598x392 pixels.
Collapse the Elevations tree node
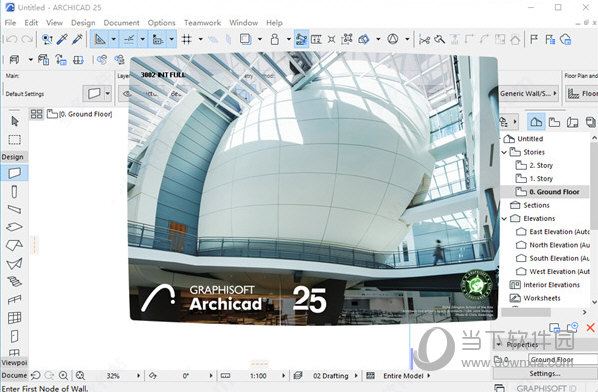pyautogui.click(x=504, y=218)
